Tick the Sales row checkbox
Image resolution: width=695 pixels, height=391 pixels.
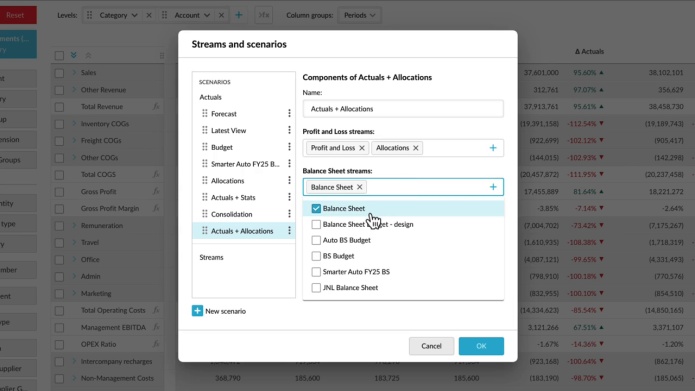point(59,73)
